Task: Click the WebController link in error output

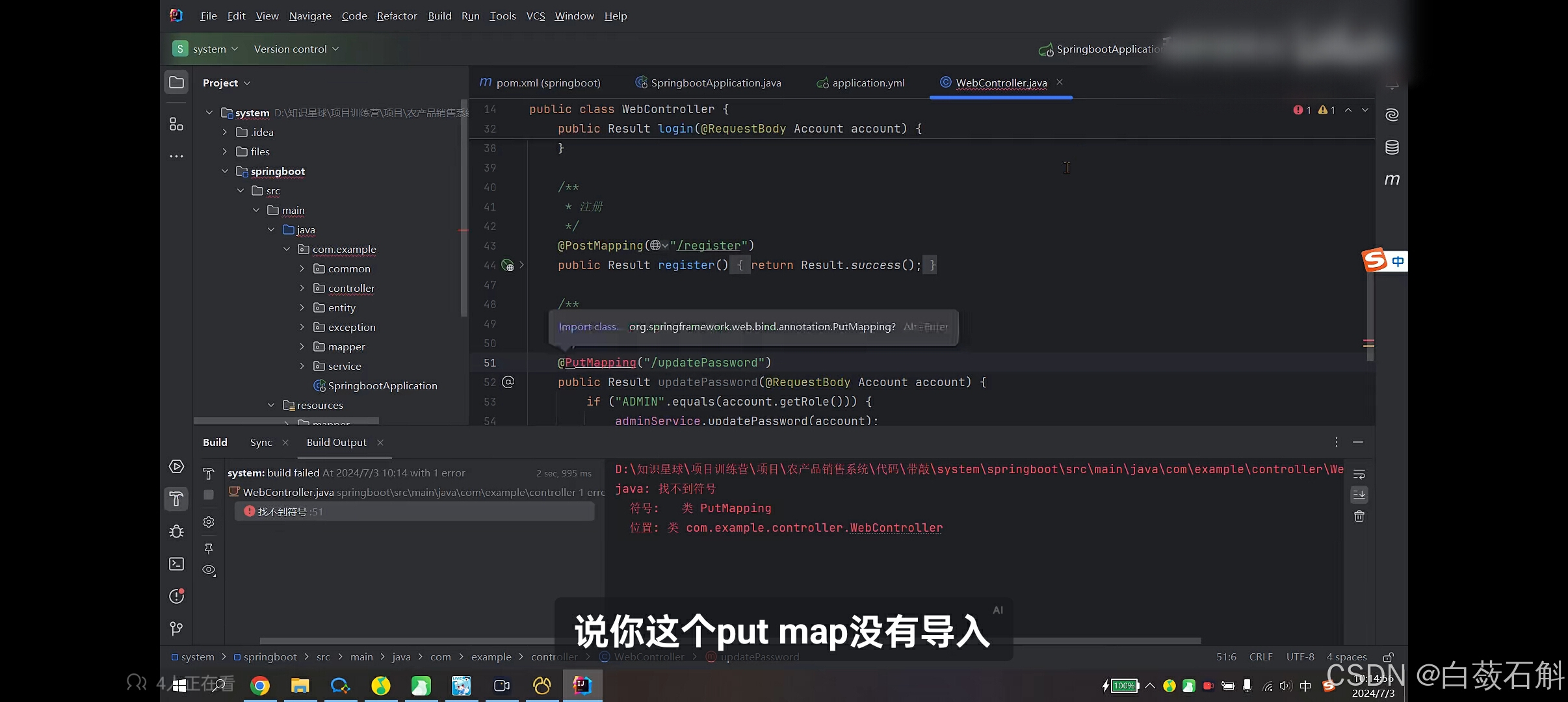Action: (896, 528)
